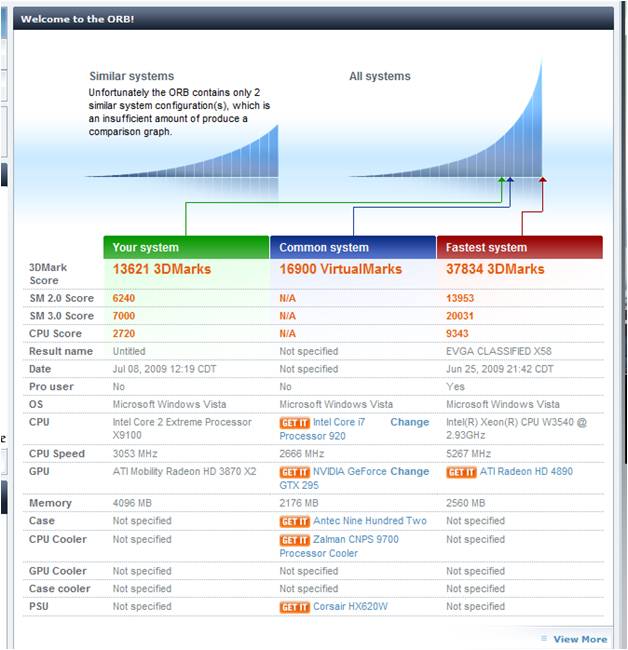Click Welcome to the ORB! title bar
Image resolution: width=628 pixels, height=650 pixels.
313,19
